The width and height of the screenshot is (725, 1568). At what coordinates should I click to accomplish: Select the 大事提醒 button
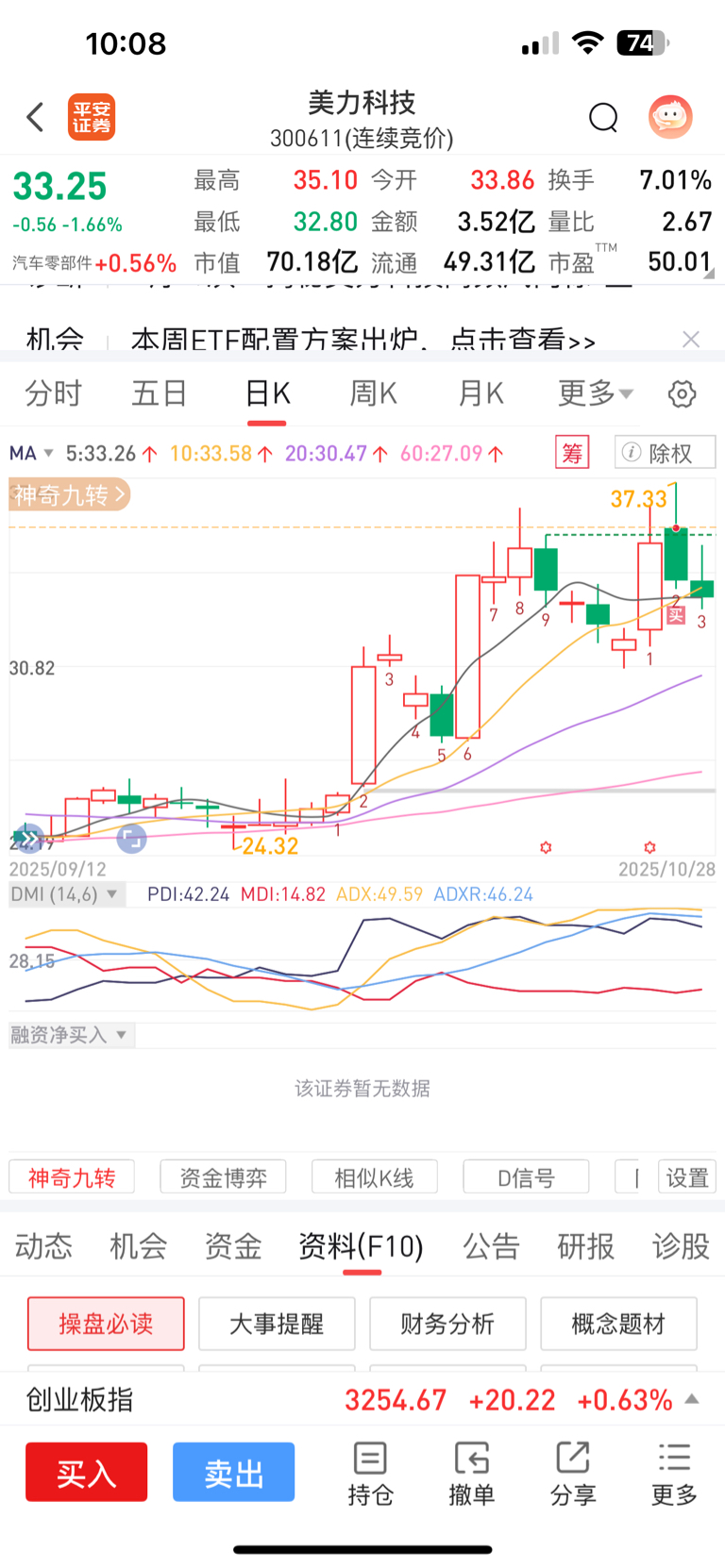coord(277,1324)
